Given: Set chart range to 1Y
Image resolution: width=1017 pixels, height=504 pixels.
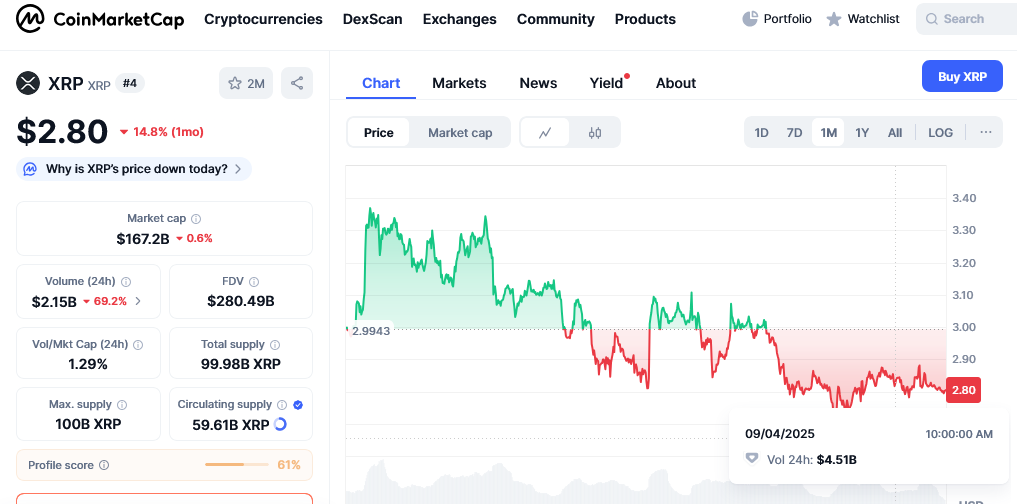Looking at the screenshot, I should [x=862, y=132].
